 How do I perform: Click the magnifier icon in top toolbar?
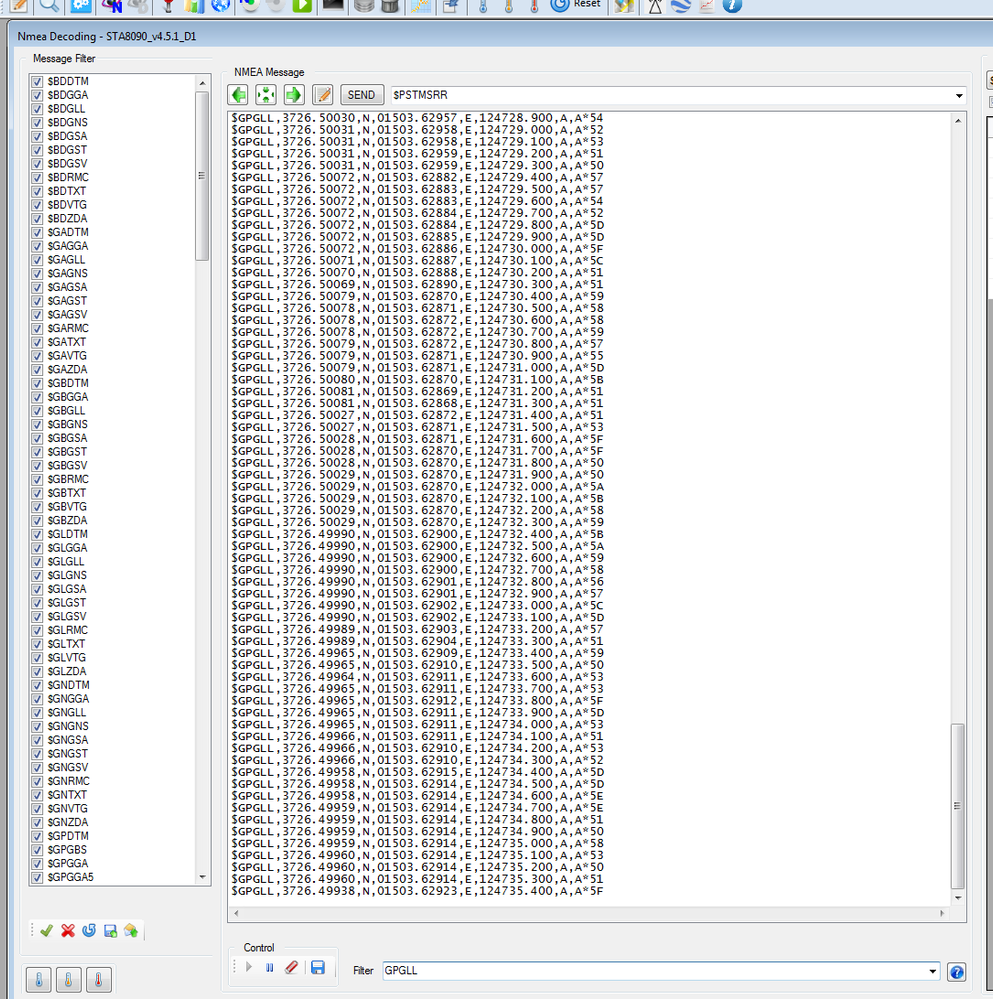(x=48, y=6)
